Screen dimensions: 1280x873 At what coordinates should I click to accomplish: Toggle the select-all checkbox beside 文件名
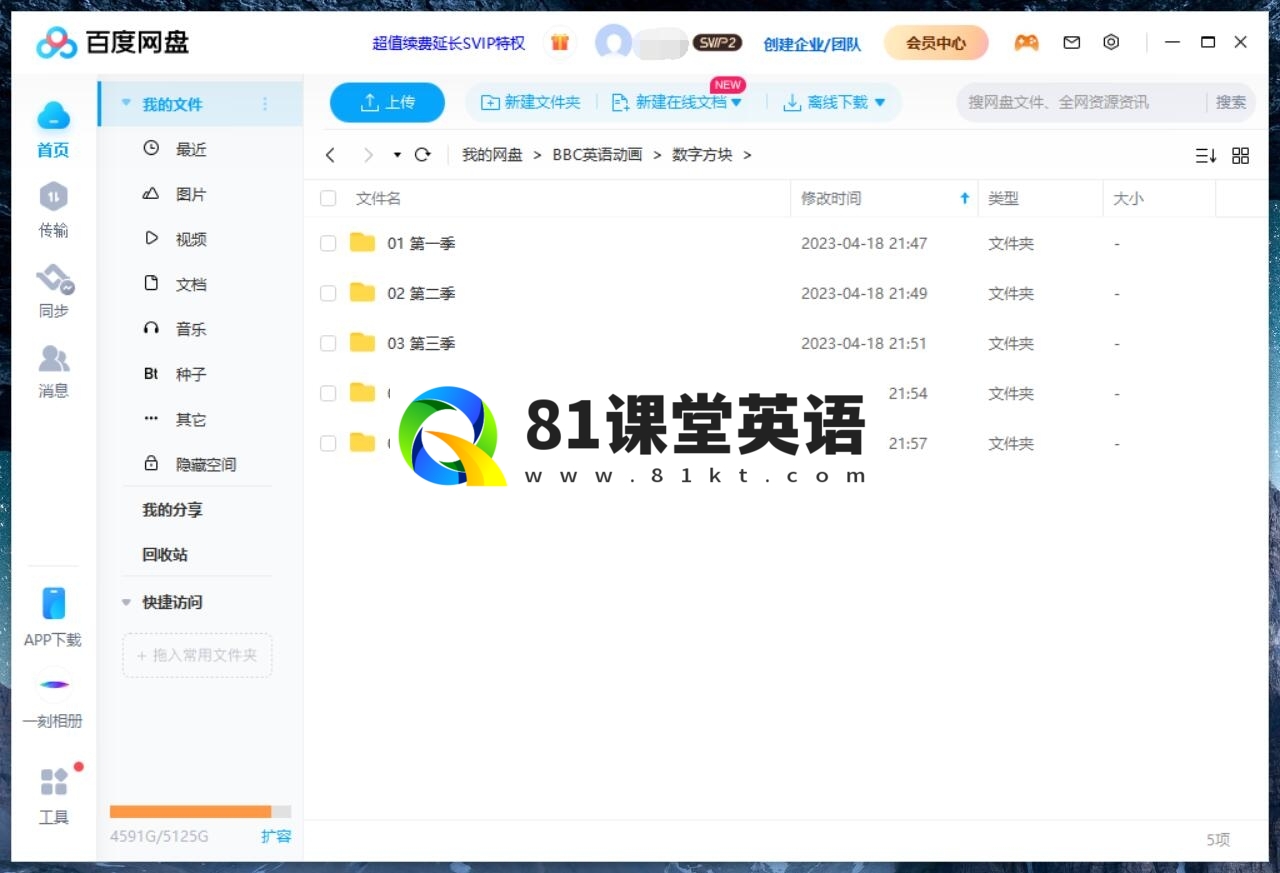[x=328, y=198]
